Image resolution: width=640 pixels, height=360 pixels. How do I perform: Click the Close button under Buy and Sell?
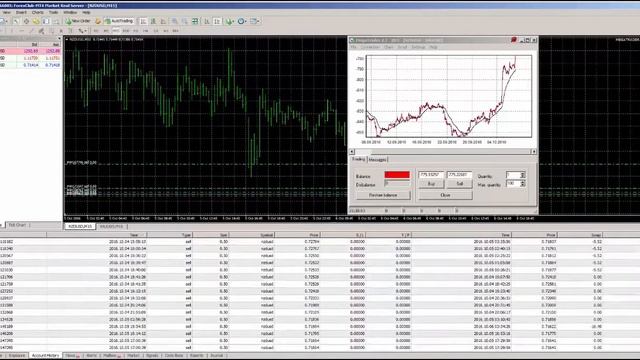click(x=445, y=195)
